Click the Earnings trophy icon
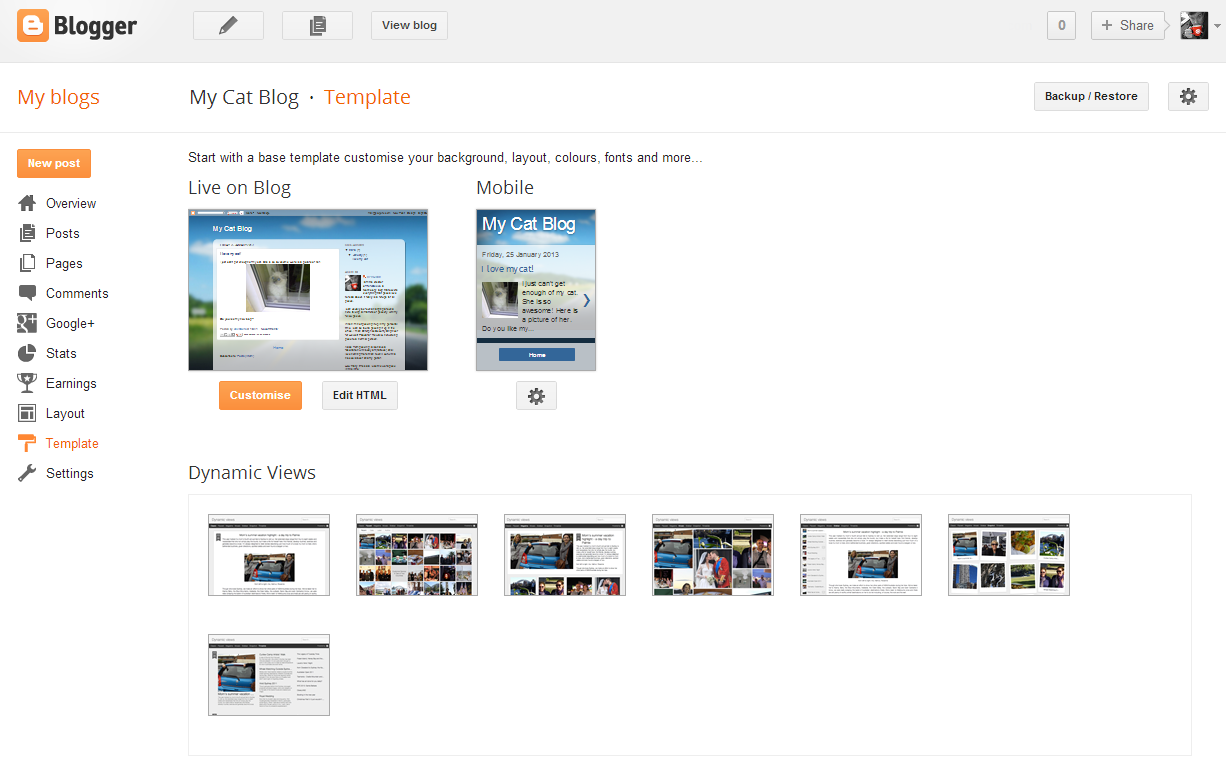1226x773 pixels. click(28, 383)
